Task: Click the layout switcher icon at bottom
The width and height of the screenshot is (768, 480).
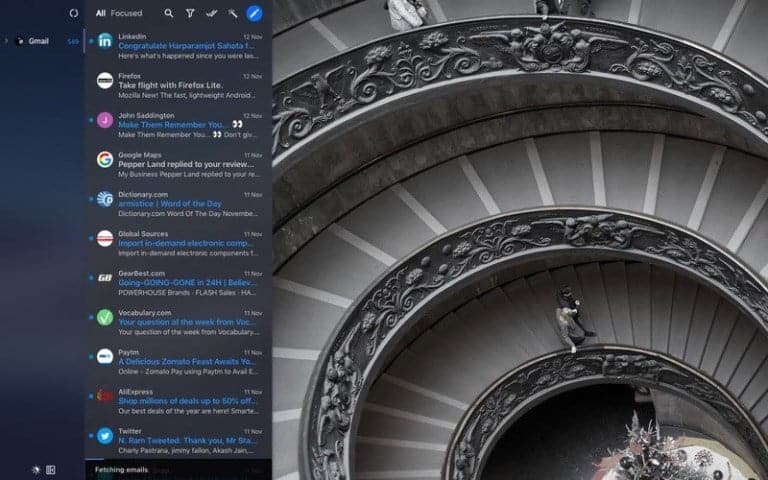Action: [50, 470]
